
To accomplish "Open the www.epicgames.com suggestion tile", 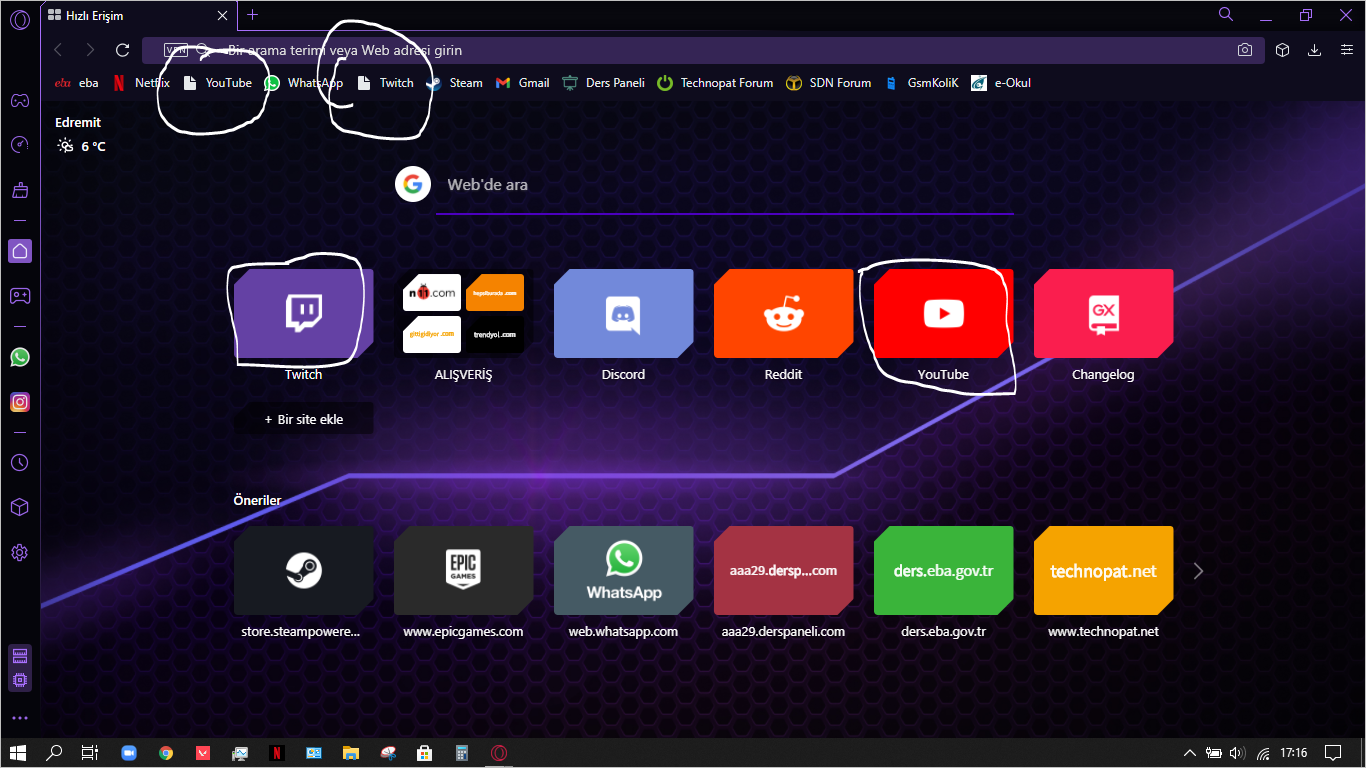I will [x=463, y=571].
